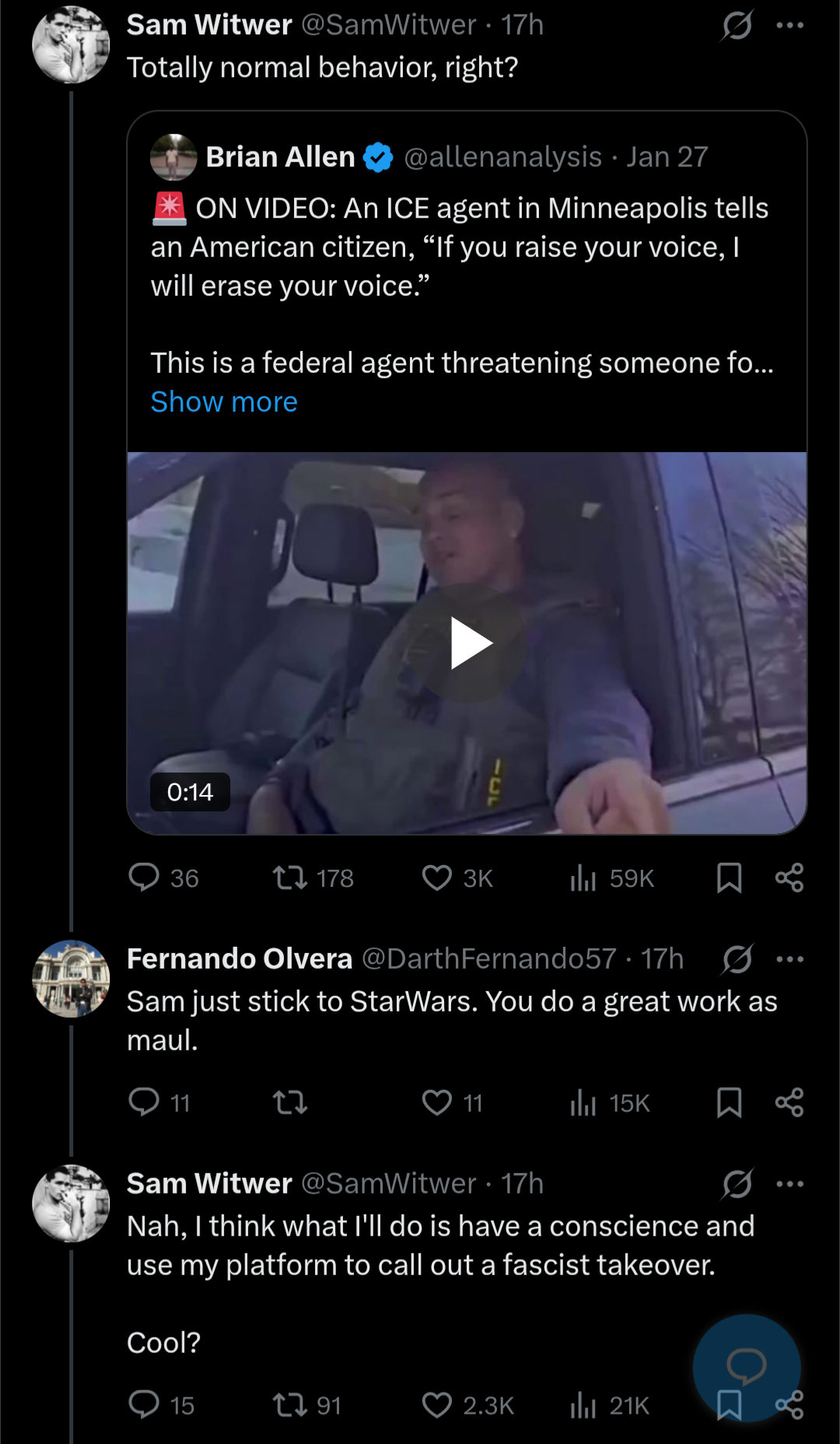Click the Grok icon on Fernando's reply
The width and height of the screenshot is (840, 1444).
click(x=737, y=959)
